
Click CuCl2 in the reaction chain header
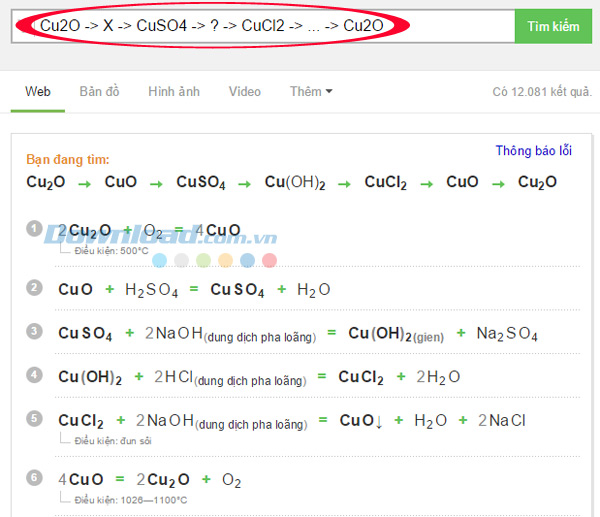point(385,182)
